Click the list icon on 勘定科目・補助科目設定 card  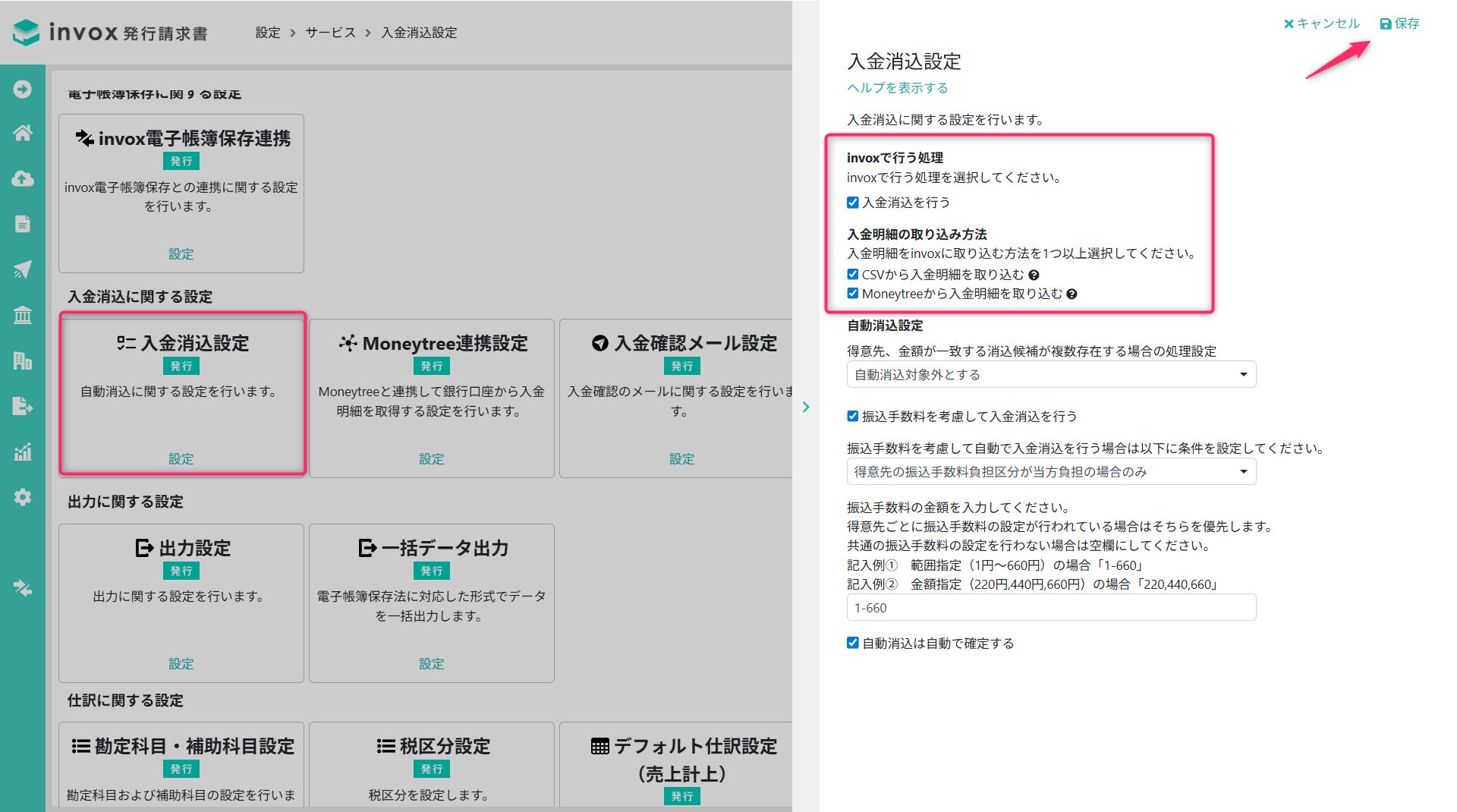click(x=81, y=746)
